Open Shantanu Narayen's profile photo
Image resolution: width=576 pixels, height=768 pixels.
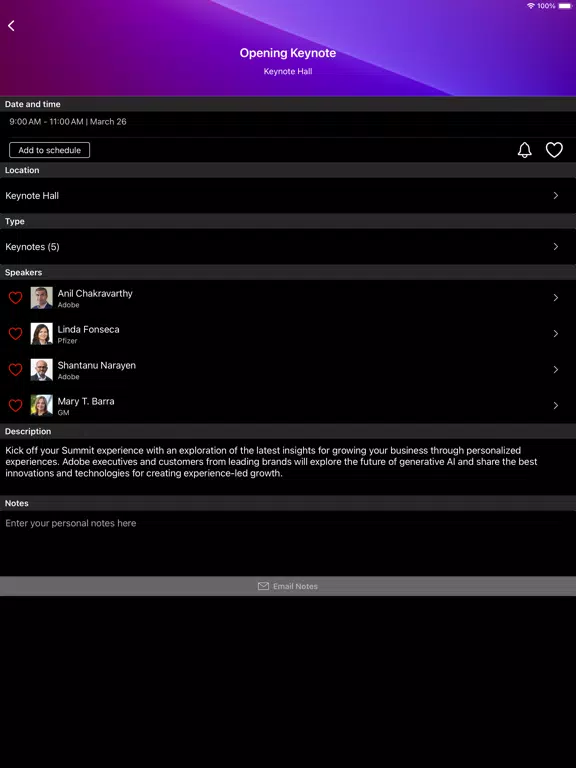42,370
